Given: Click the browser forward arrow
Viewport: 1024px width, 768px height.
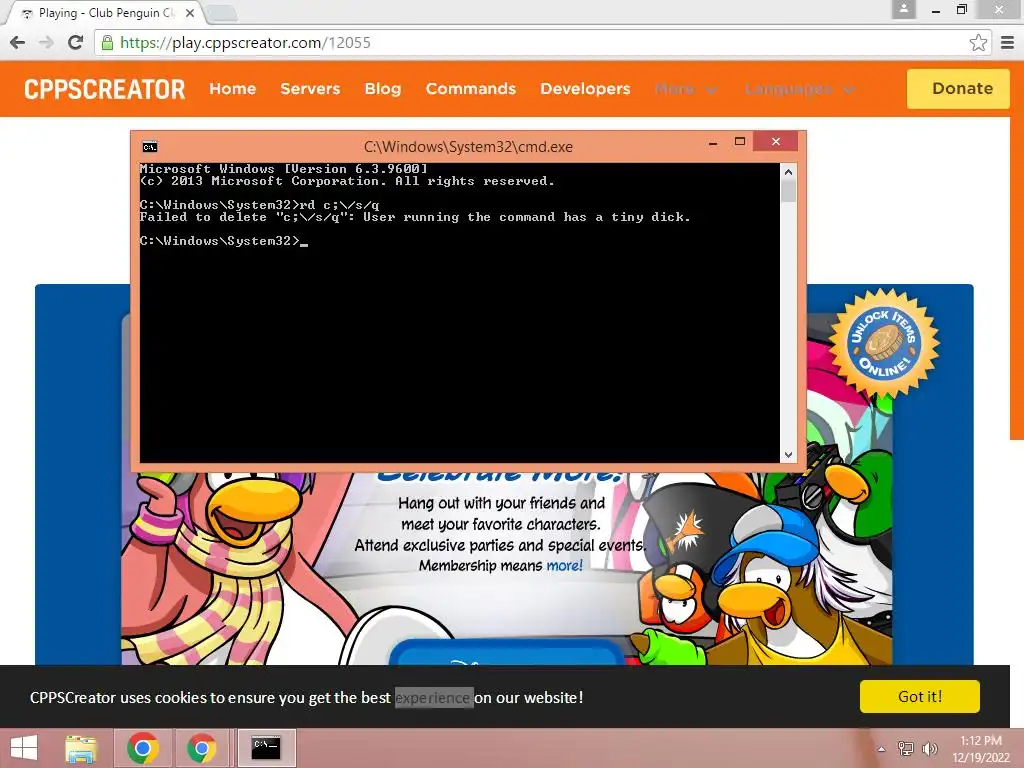Looking at the screenshot, I should [x=46, y=42].
